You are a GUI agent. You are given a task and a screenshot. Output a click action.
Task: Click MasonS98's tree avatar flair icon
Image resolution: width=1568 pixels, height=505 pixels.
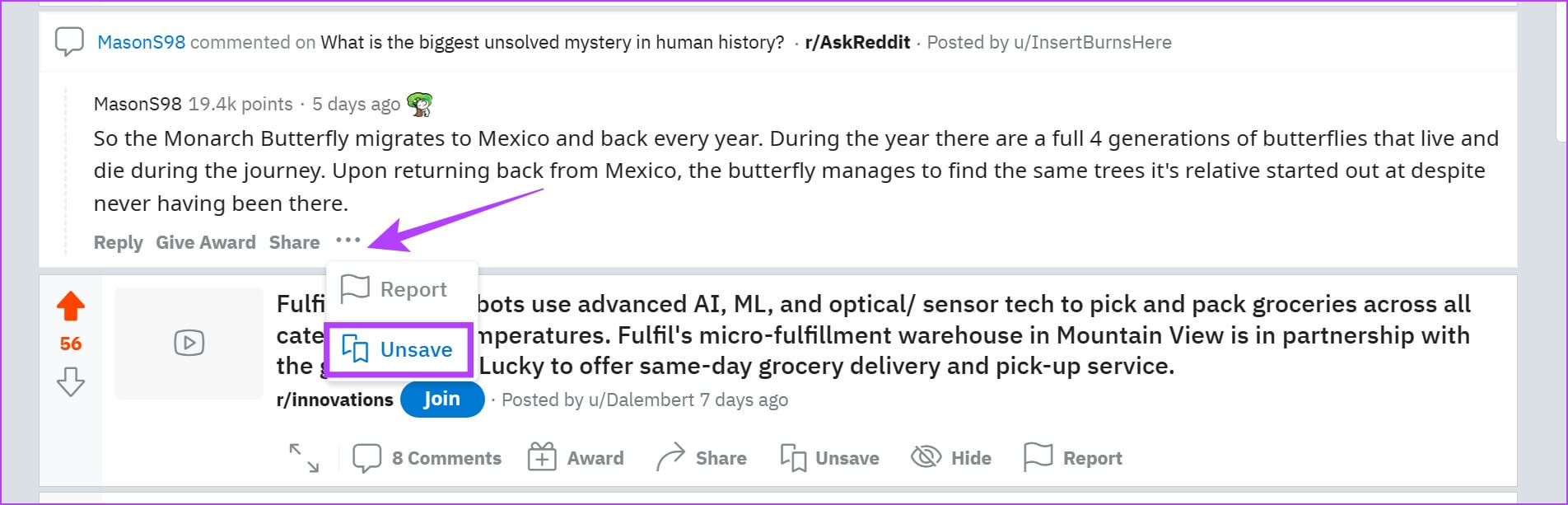click(420, 104)
